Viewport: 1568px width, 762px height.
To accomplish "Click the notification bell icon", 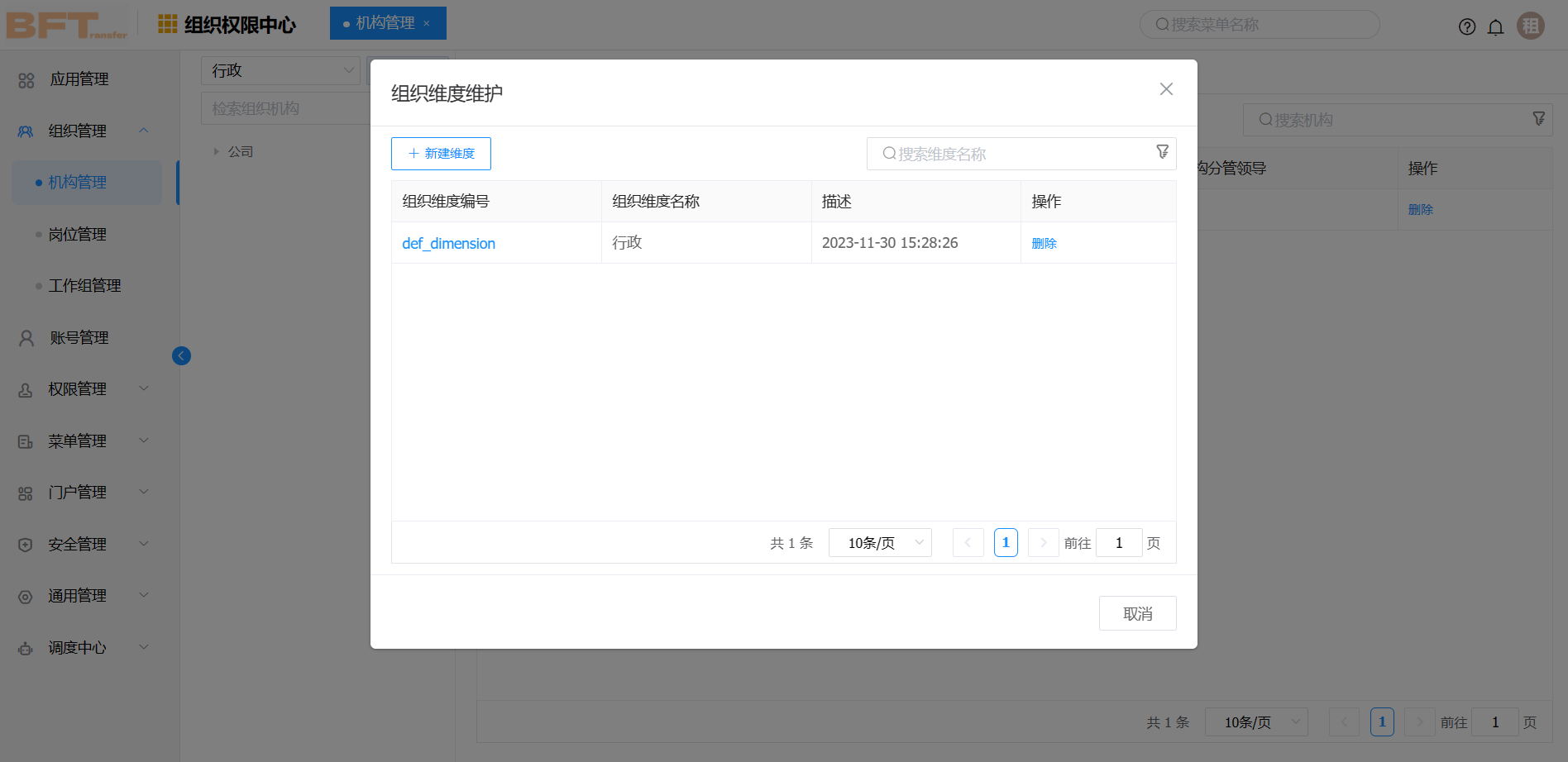I will coord(1496,26).
